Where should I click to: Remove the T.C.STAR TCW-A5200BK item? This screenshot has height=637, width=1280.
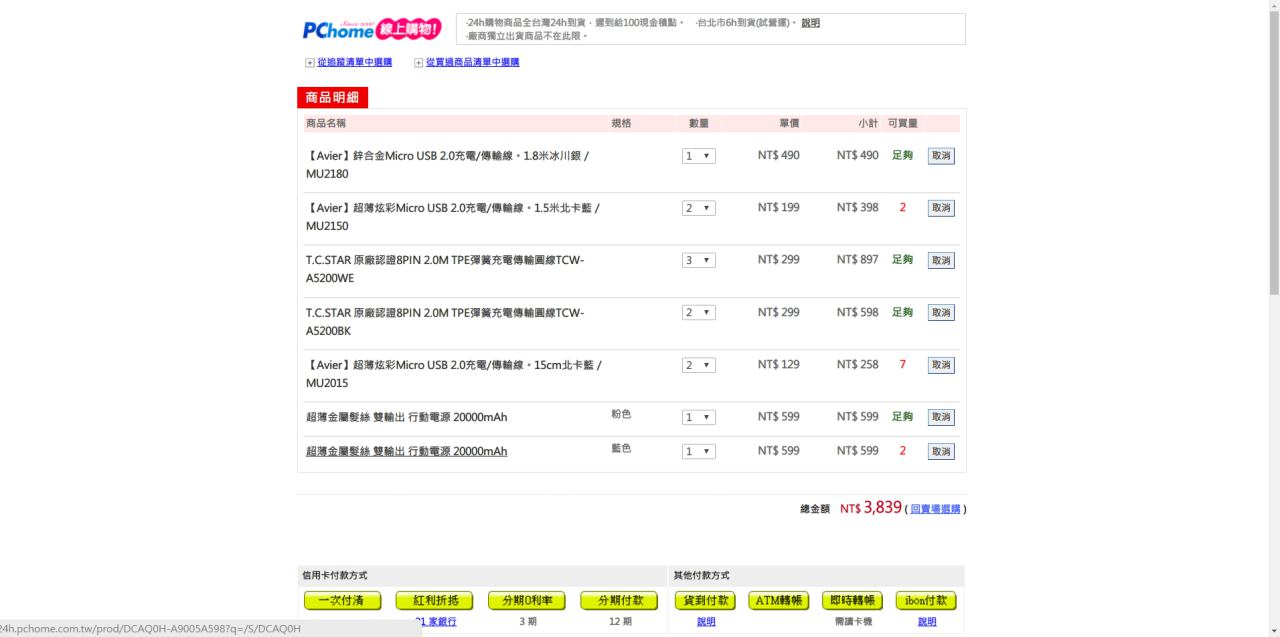point(941,312)
